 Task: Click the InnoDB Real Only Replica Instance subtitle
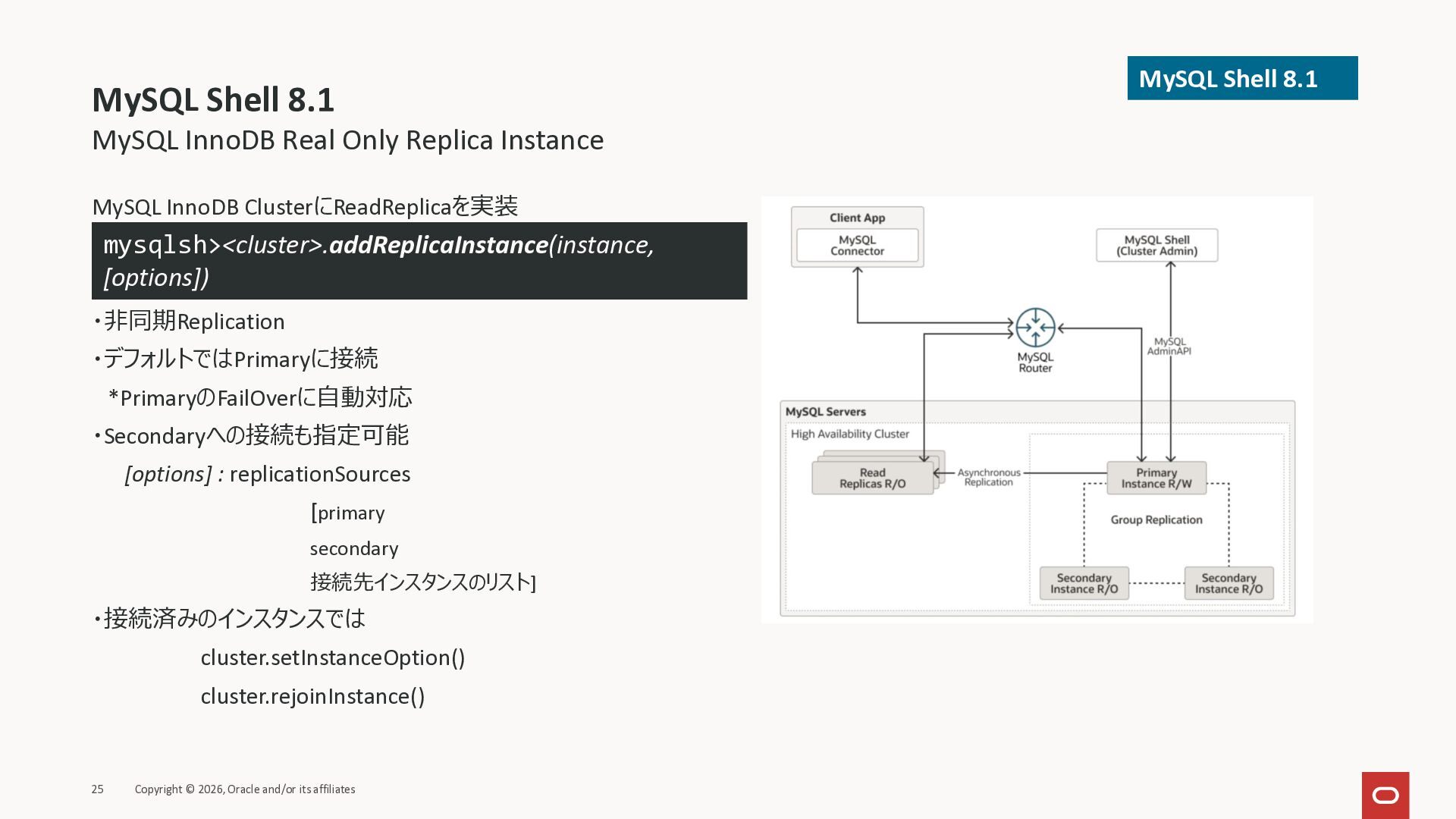tap(347, 140)
